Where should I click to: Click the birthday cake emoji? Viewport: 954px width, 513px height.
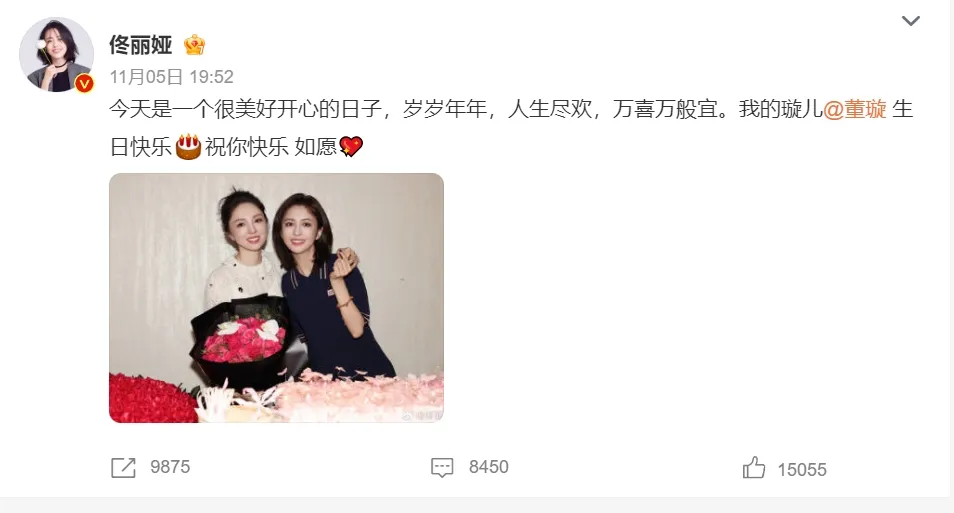[x=188, y=147]
